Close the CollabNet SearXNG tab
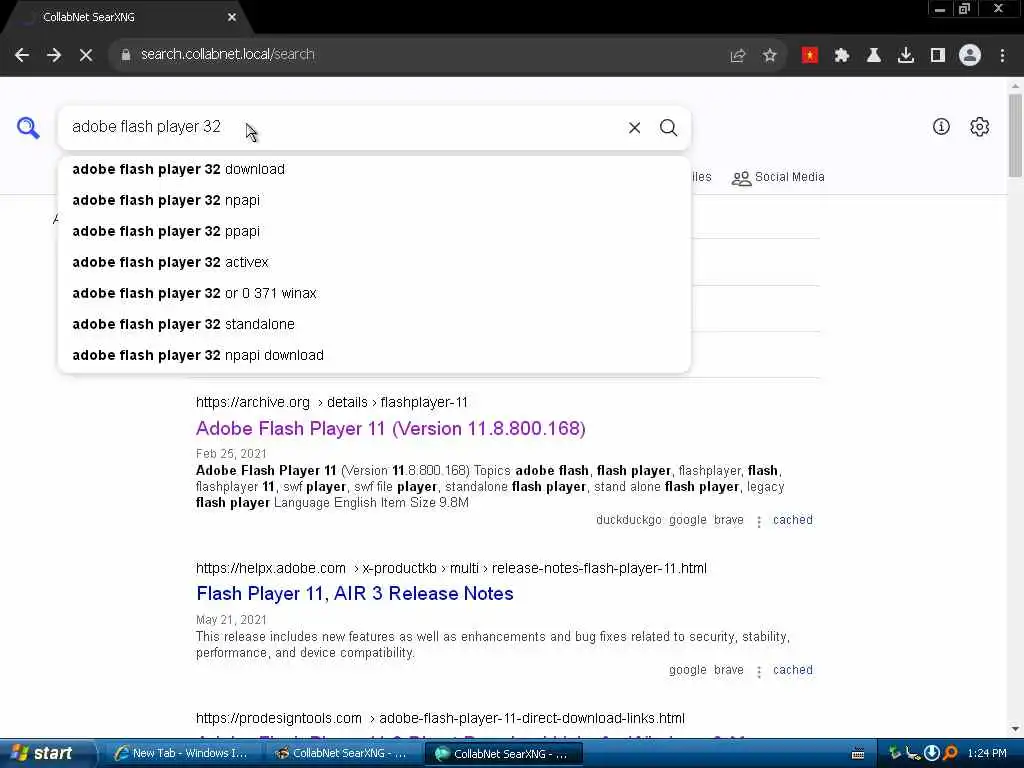 [x=232, y=17]
